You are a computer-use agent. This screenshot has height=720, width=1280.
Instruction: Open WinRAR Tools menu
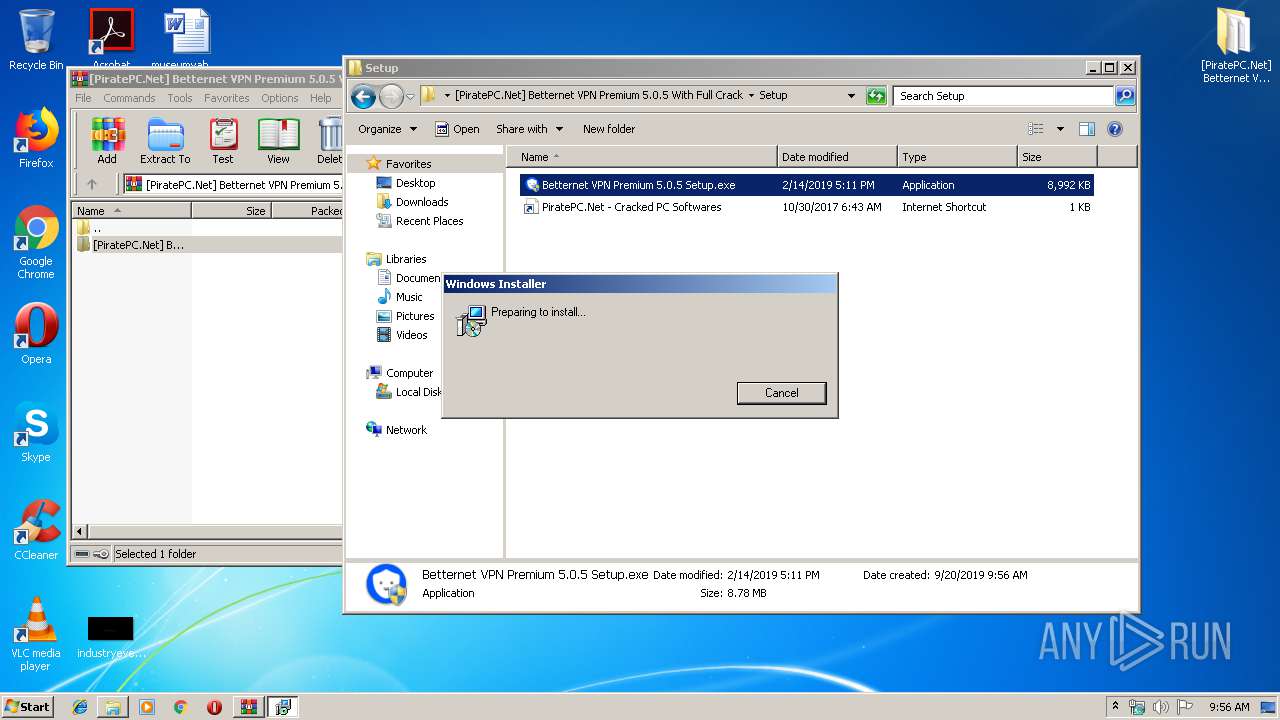coord(180,98)
